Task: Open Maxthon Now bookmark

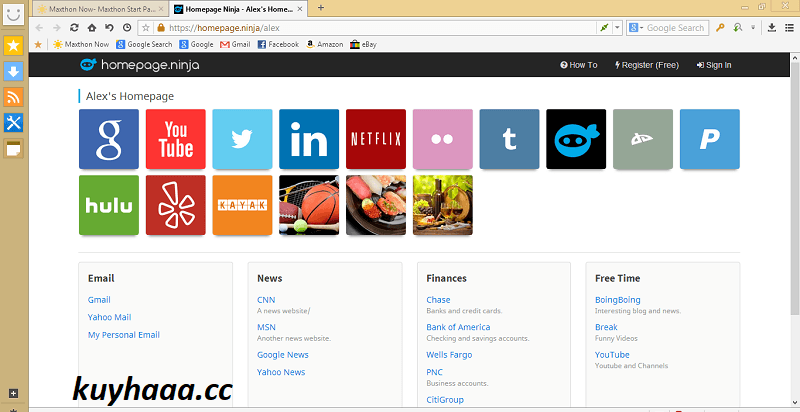Action: point(81,44)
